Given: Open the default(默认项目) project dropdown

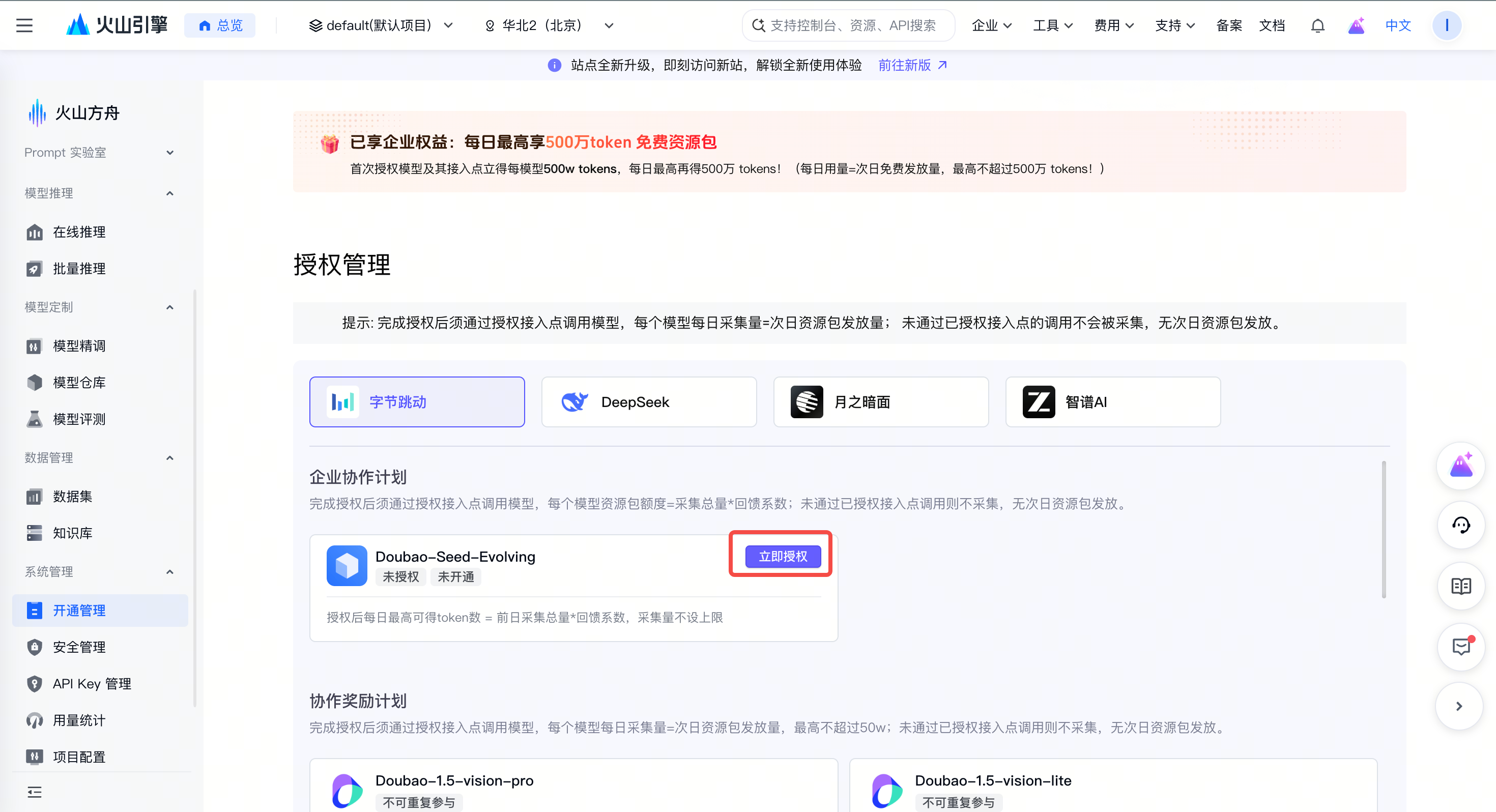Looking at the screenshot, I should point(381,25).
